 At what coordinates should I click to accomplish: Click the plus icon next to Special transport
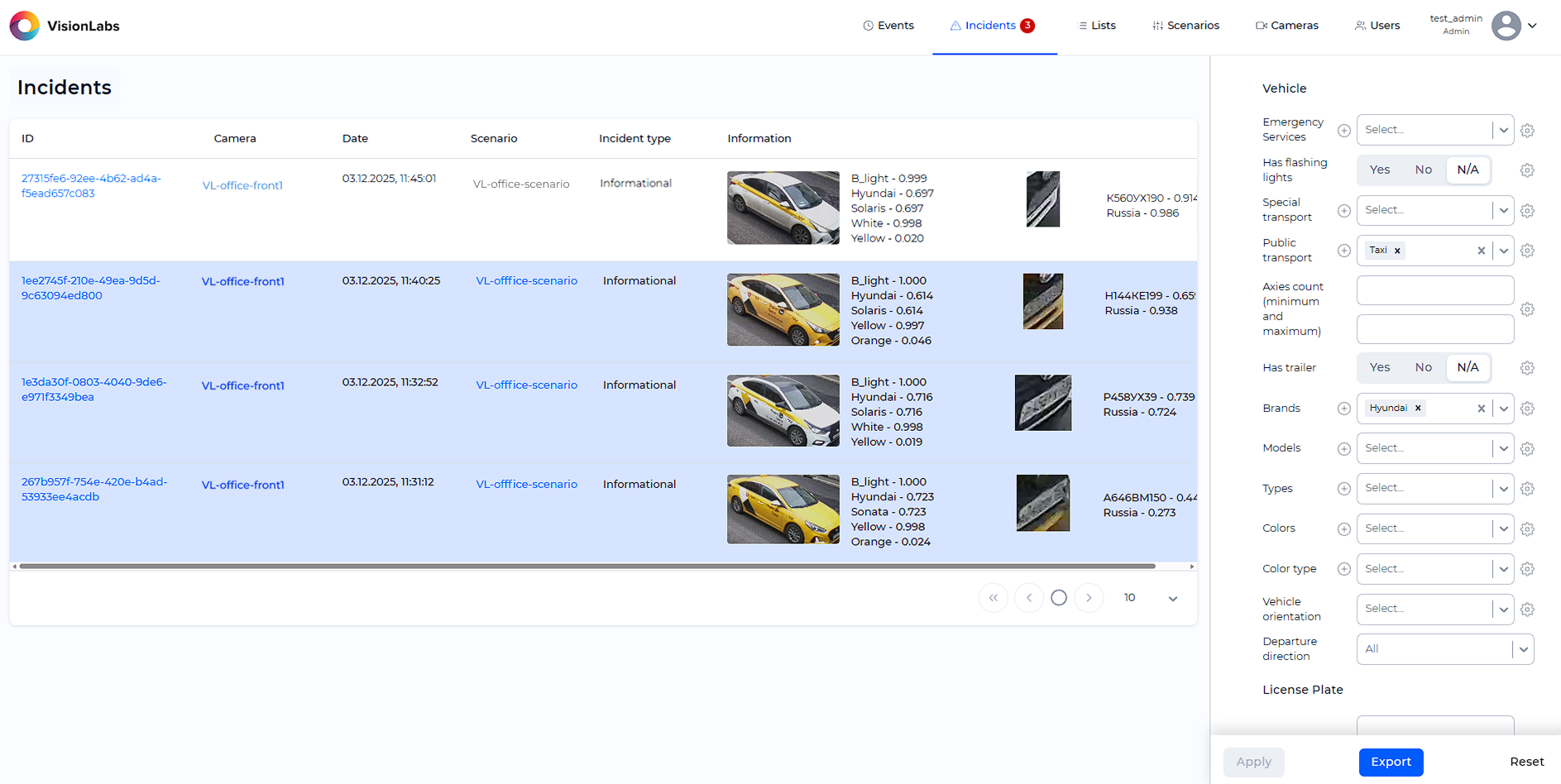(1343, 210)
